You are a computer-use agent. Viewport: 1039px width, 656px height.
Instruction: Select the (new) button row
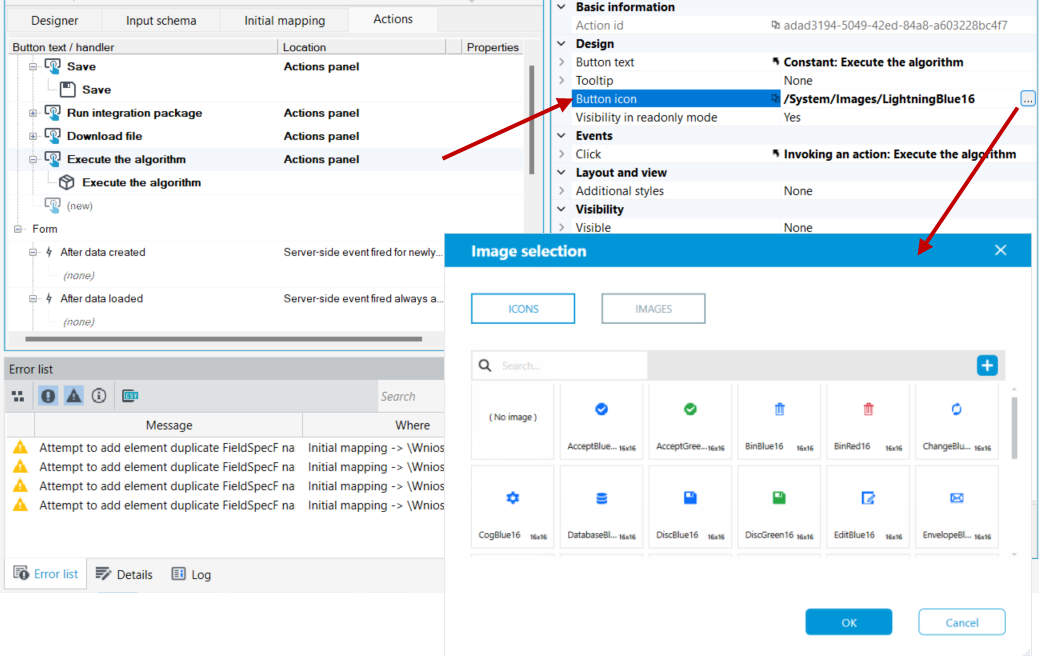point(69,205)
